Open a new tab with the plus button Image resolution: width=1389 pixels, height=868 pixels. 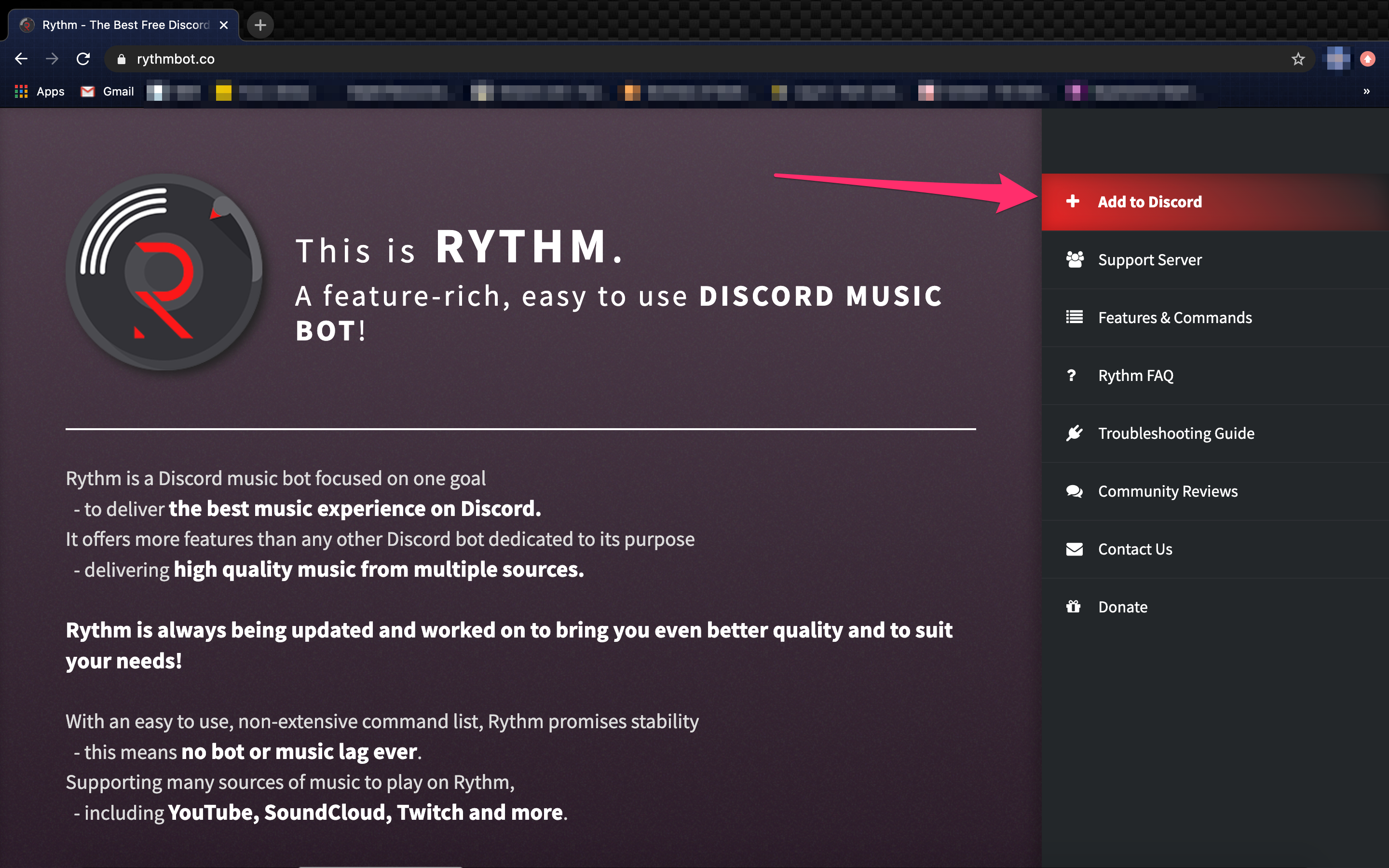260,25
